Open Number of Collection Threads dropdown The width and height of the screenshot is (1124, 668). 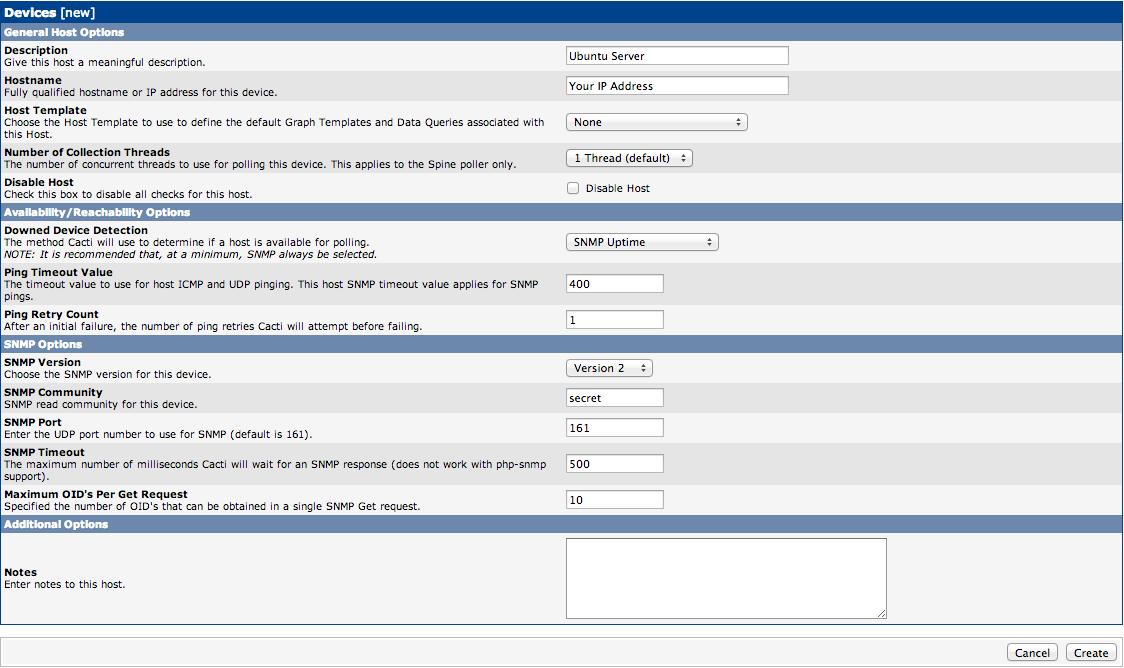[x=629, y=158]
